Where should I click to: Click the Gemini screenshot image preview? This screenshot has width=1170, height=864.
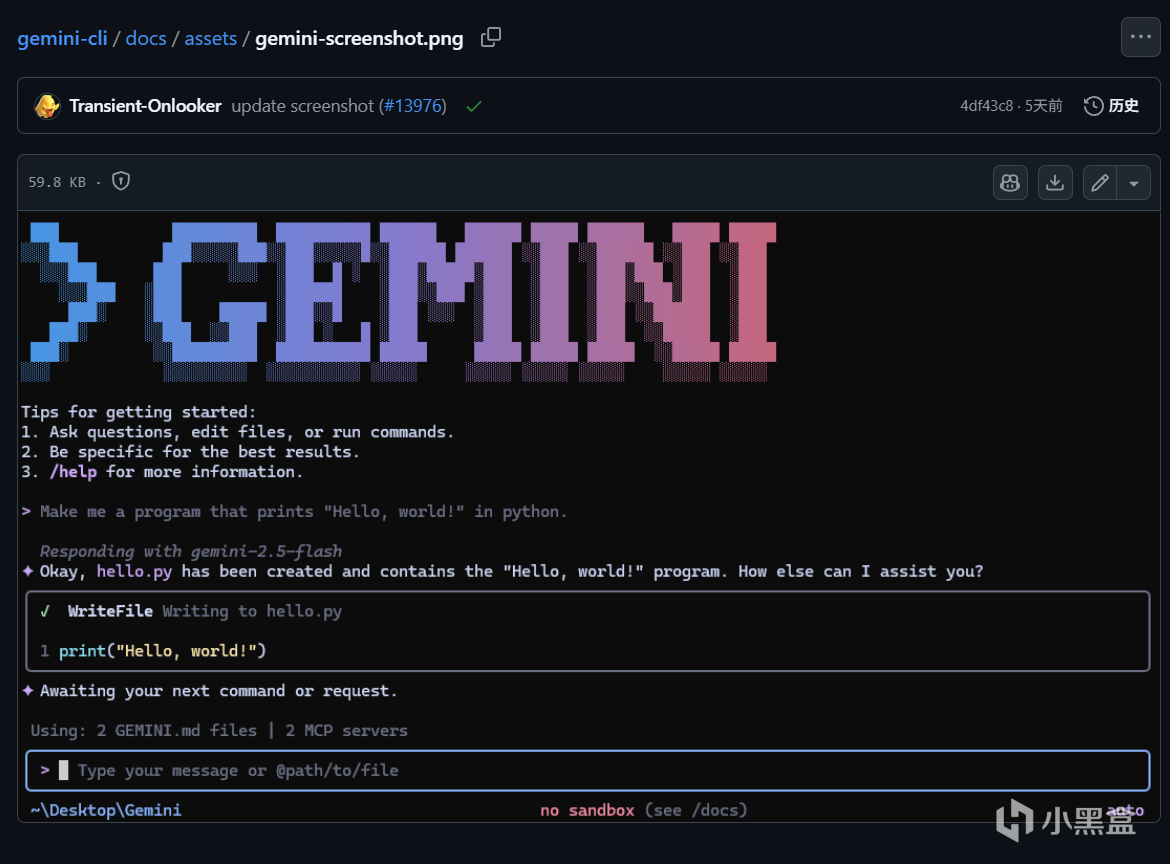[x=589, y=516]
